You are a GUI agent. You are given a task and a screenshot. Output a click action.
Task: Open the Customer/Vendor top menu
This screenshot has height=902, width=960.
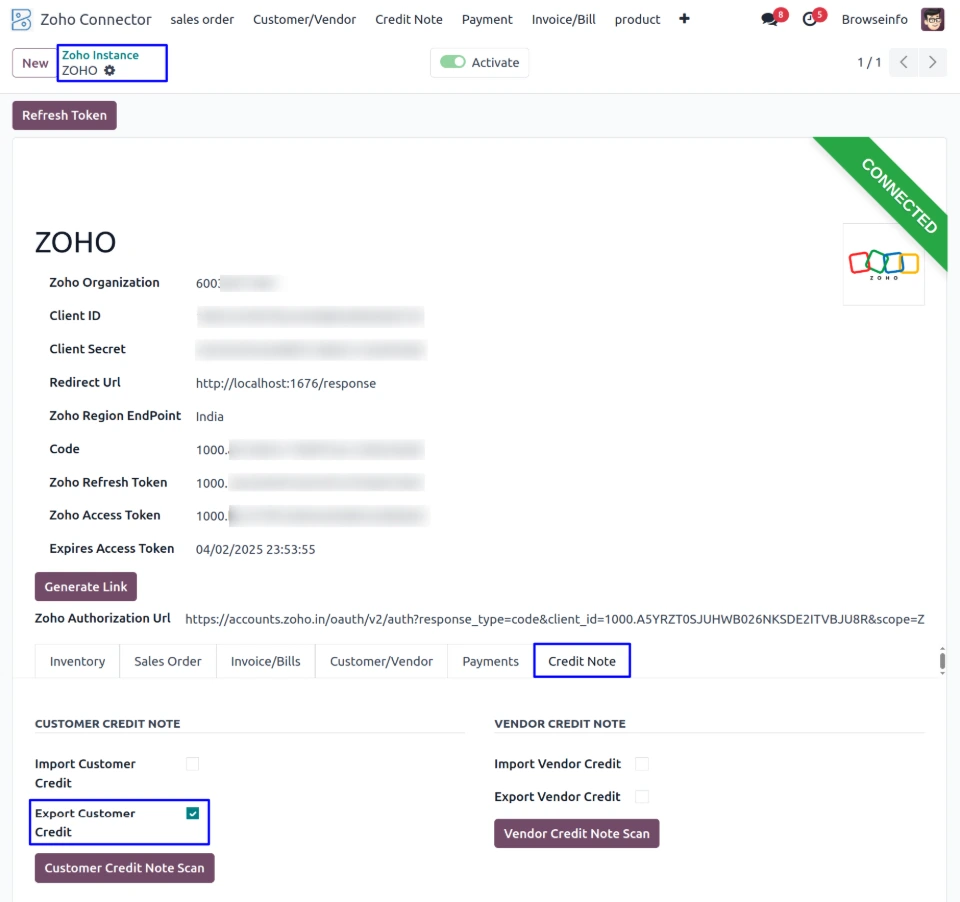[304, 19]
